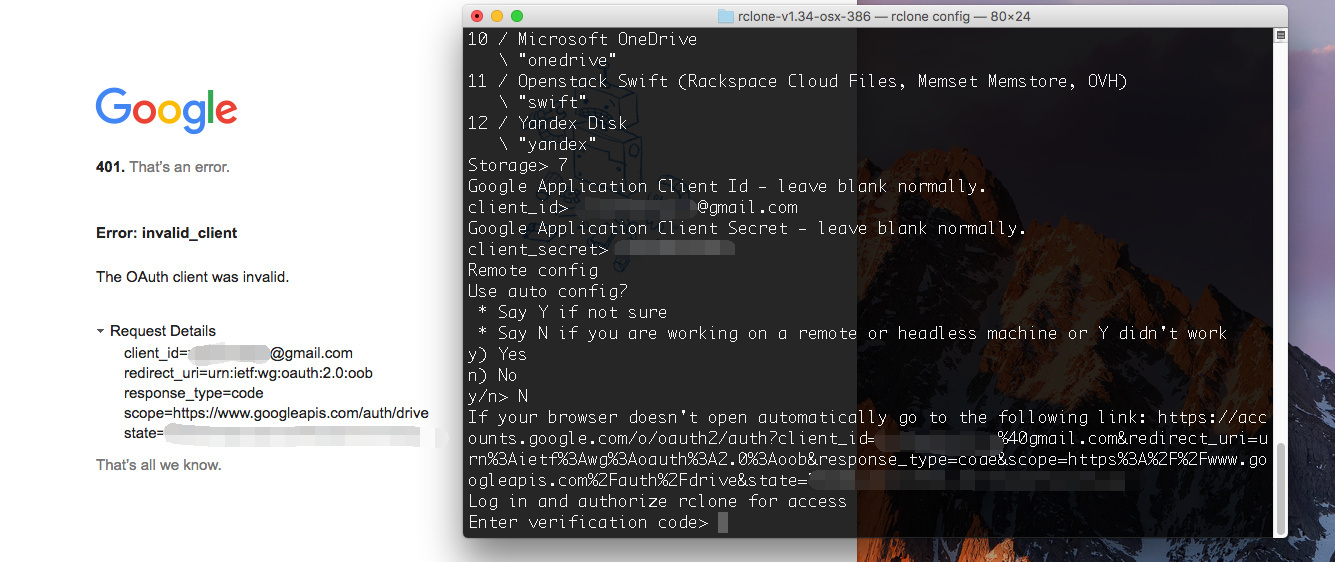Click the "Error: invalid_client" heading
1335x562 pixels.
pyautogui.click(x=166, y=233)
